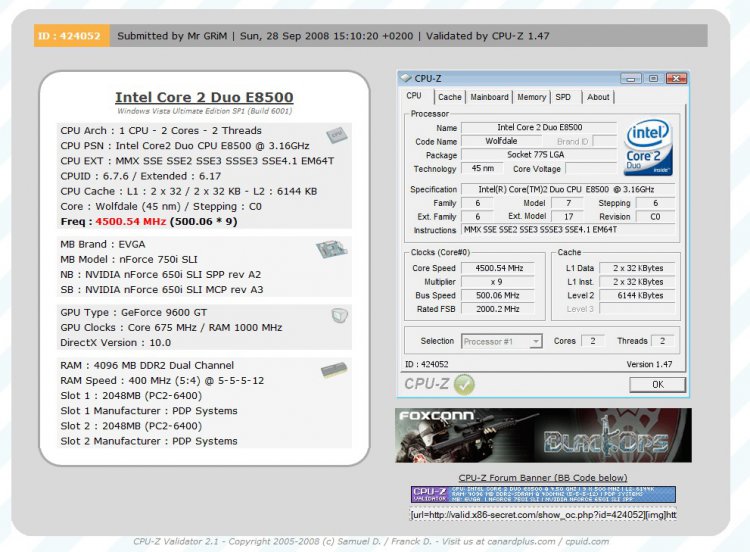The width and height of the screenshot is (750, 552).
Task: Click the CPUID 6.7.6 Extended line
Action: pyautogui.click(x=141, y=176)
